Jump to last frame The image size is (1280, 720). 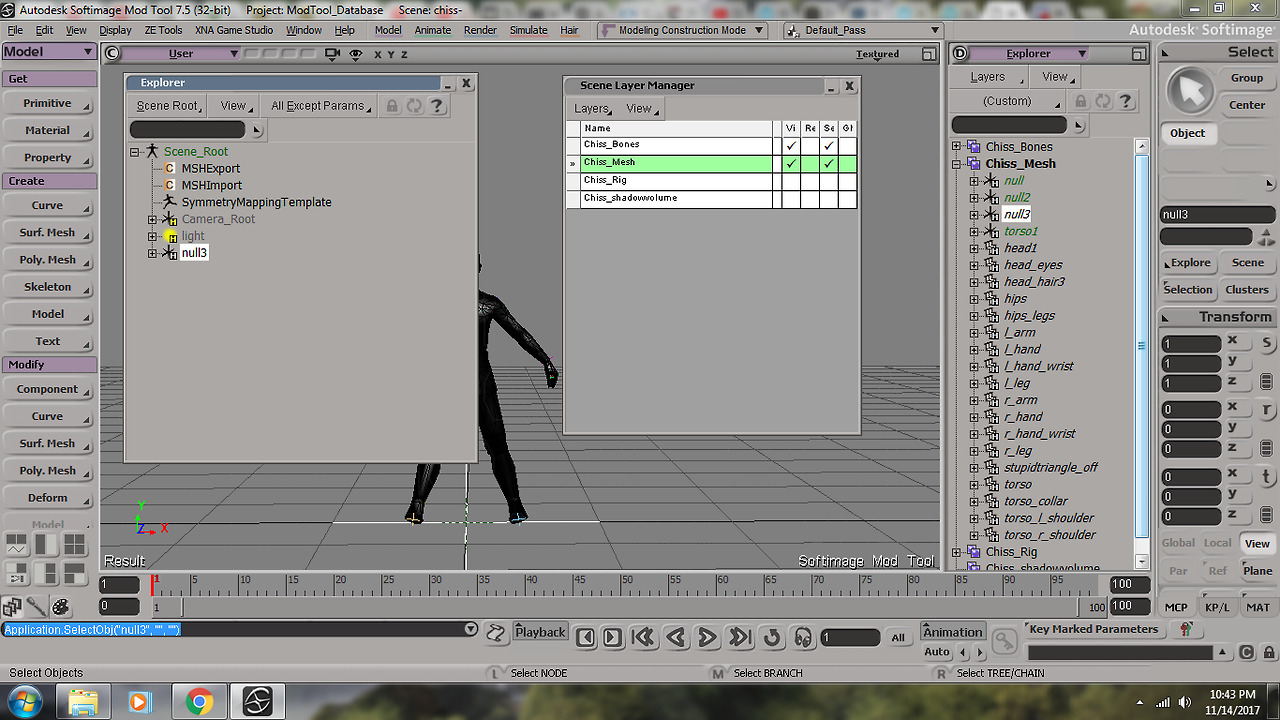coord(739,637)
